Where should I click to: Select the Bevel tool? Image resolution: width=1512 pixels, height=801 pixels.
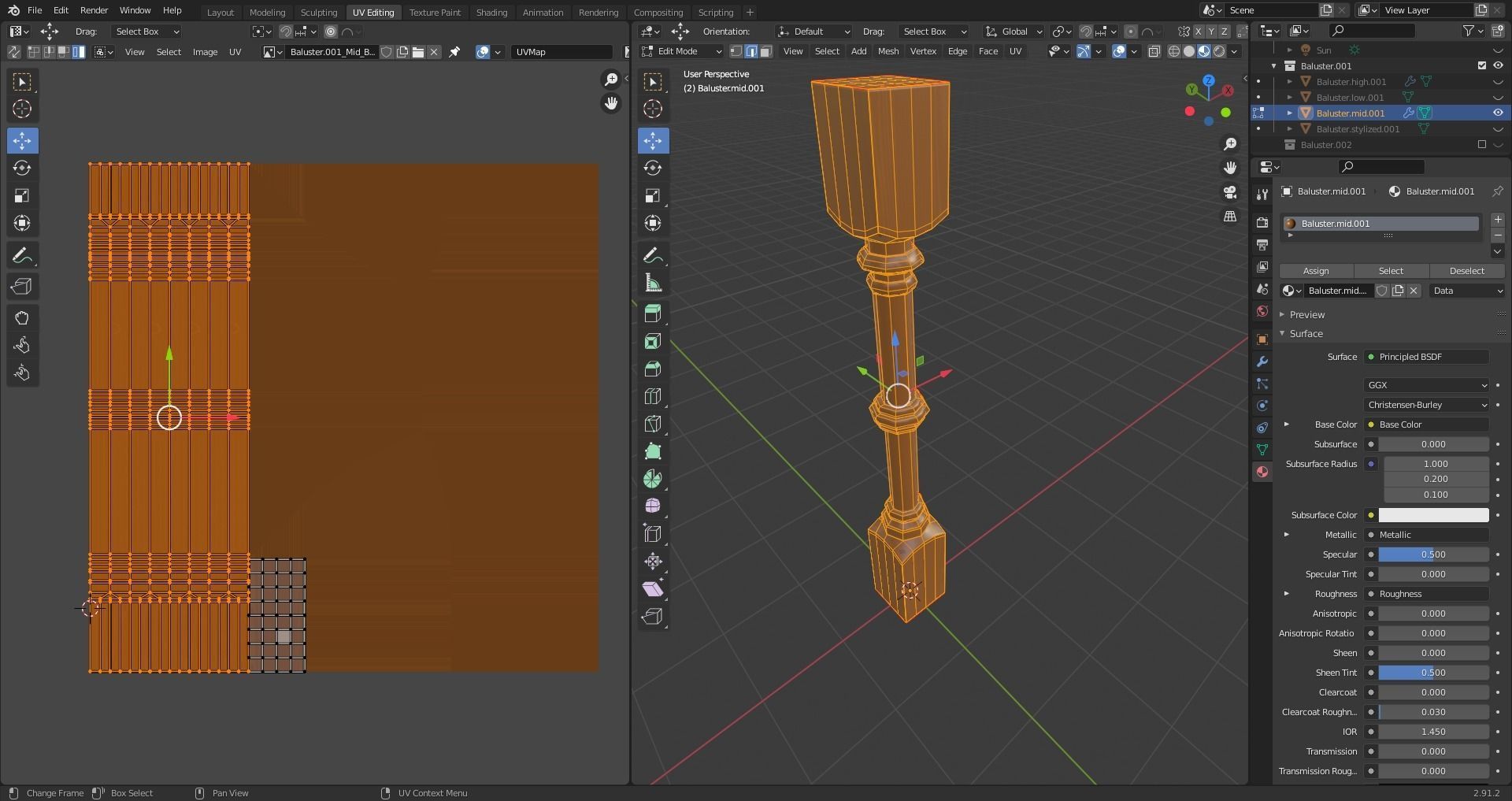pos(653,369)
